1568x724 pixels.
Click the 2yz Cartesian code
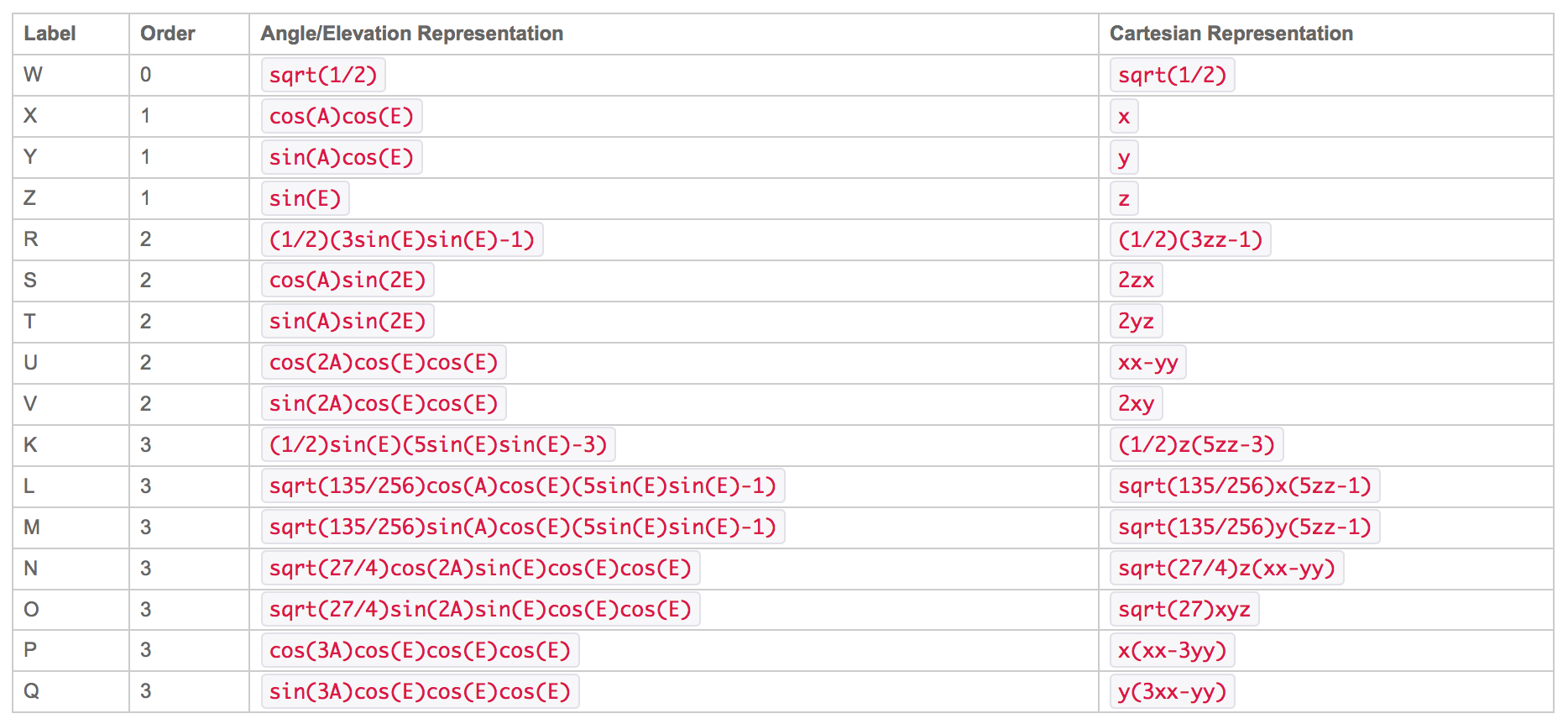click(x=1135, y=321)
